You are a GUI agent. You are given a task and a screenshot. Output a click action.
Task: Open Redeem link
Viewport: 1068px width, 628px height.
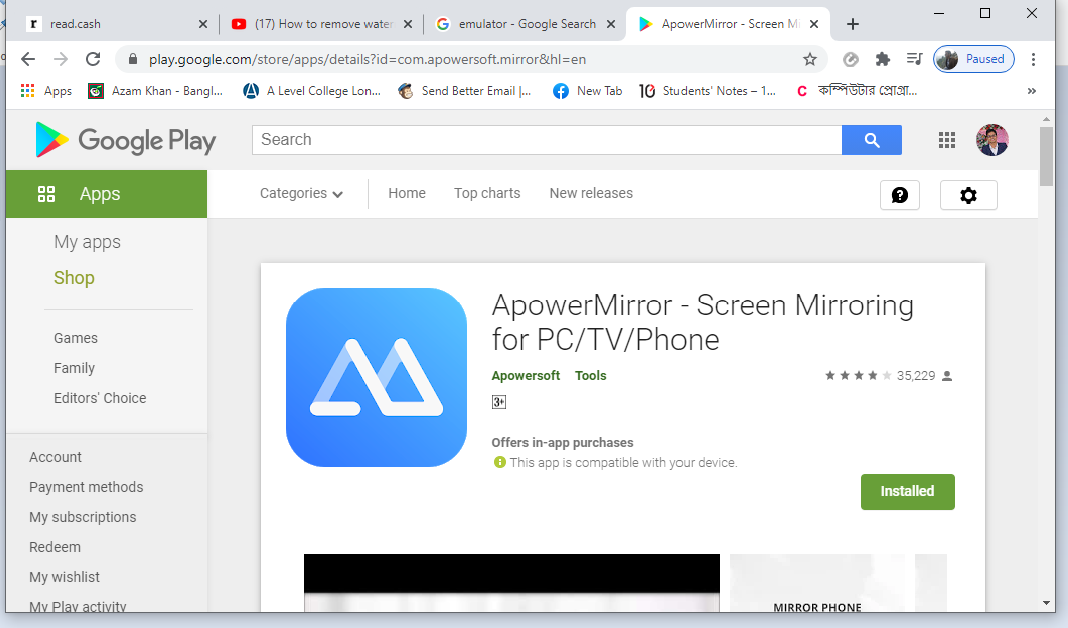[54, 547]
